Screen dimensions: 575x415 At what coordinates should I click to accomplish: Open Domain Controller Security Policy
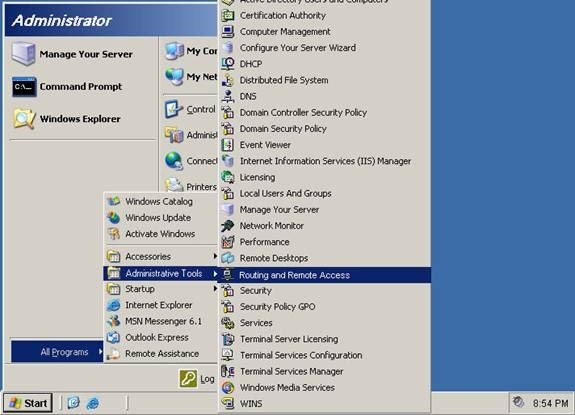coord(325,113)
